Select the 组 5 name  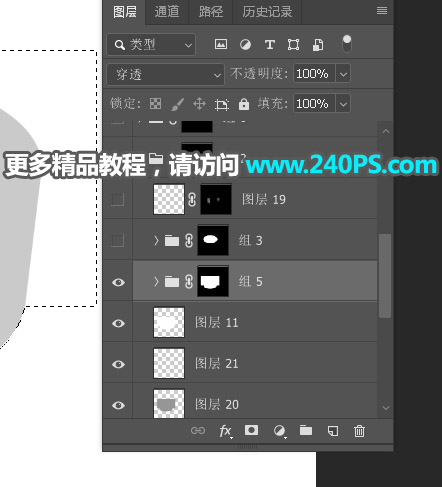[250, 282]
